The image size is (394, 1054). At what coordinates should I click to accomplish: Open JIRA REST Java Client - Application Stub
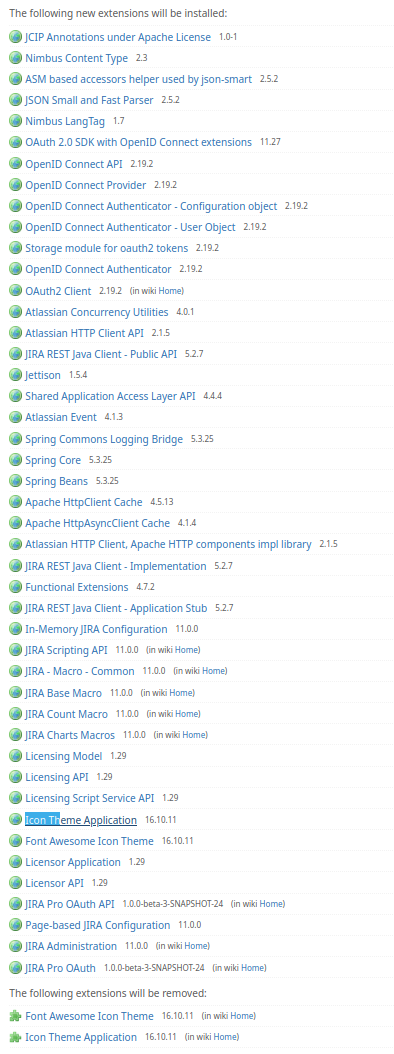pyautogui.click(x=116, y=608)
